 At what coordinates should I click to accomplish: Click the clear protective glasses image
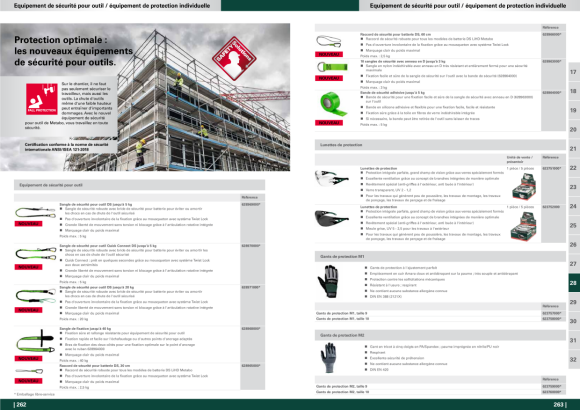331,177
